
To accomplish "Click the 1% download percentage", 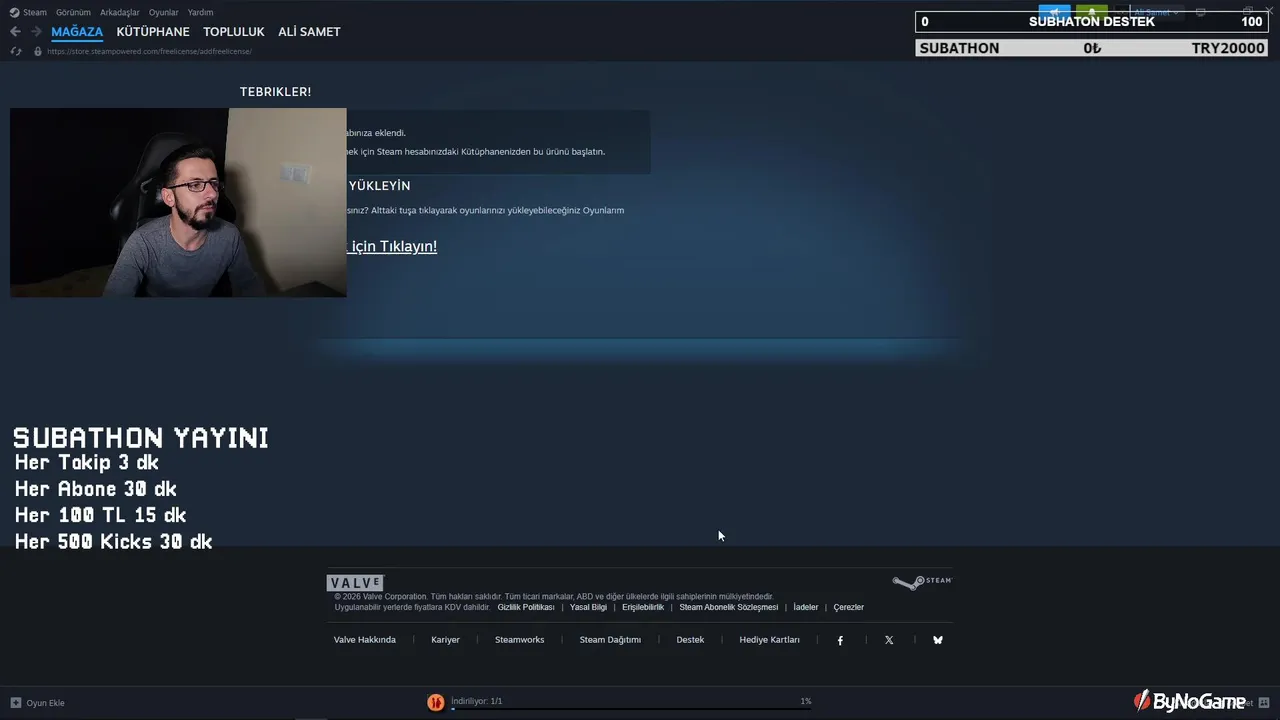I will tap(806, 701).
